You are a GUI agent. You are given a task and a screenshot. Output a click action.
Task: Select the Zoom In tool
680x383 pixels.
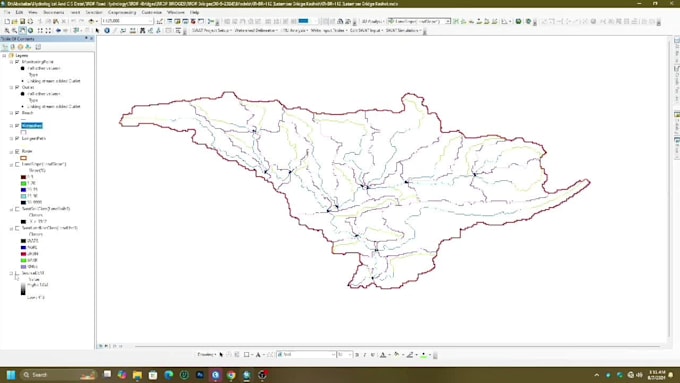coord(7,31)
